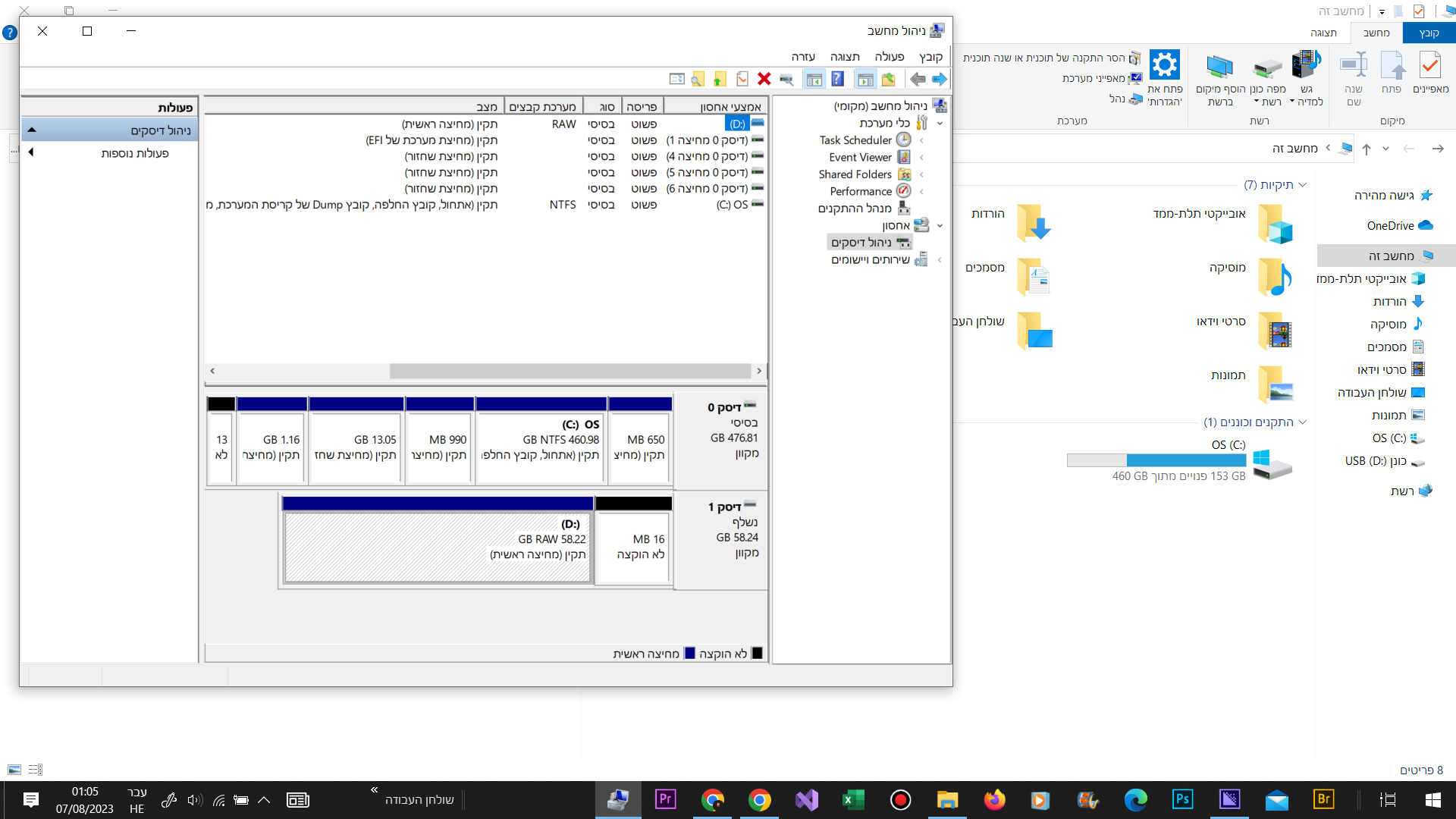Image resolution: width=1456 pixels, height=819 pixels.
Task: Click the Volume (אמצעי אחסון) column header
Action: tap(715, 107)
